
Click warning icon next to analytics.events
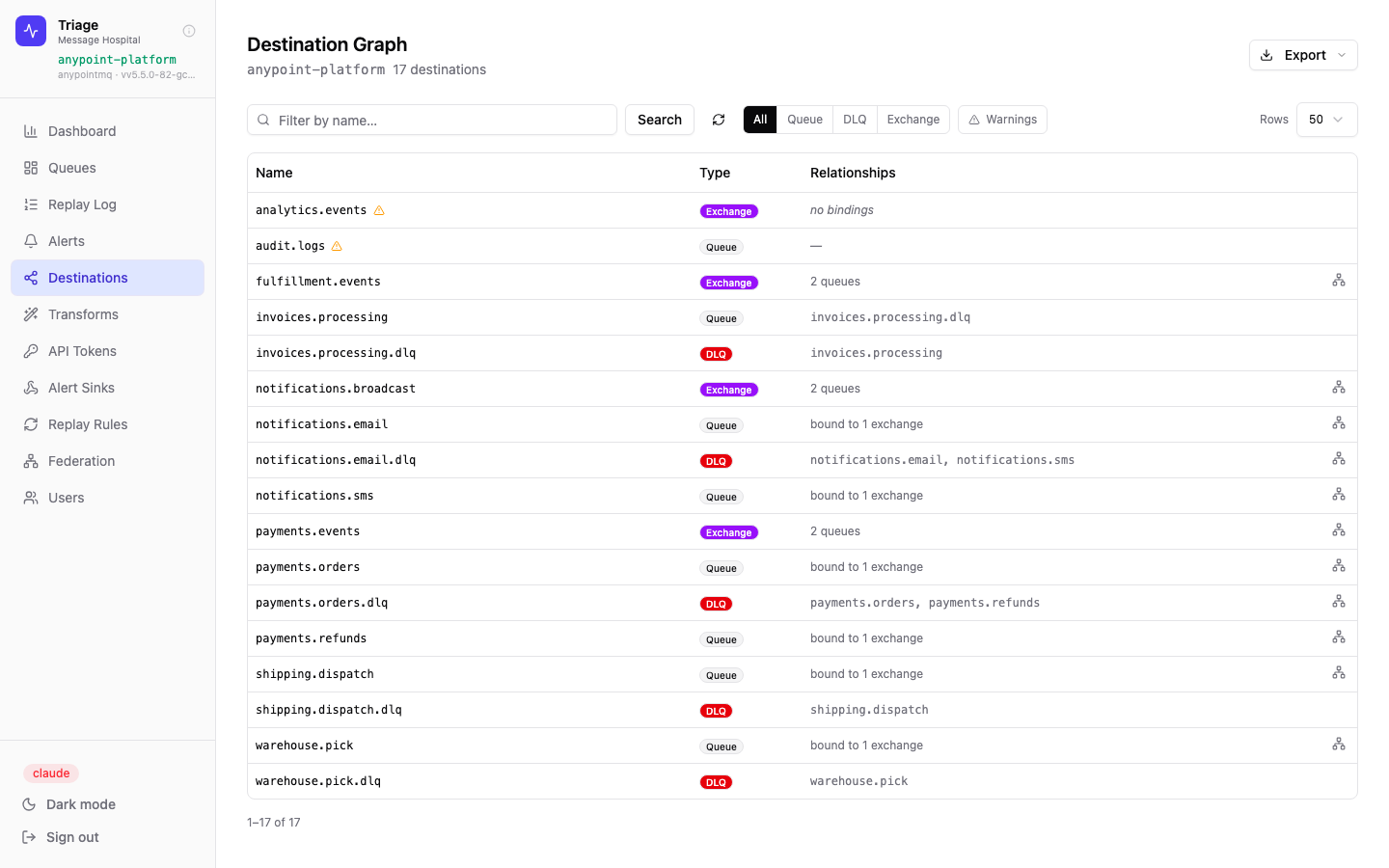pos(379,210)
